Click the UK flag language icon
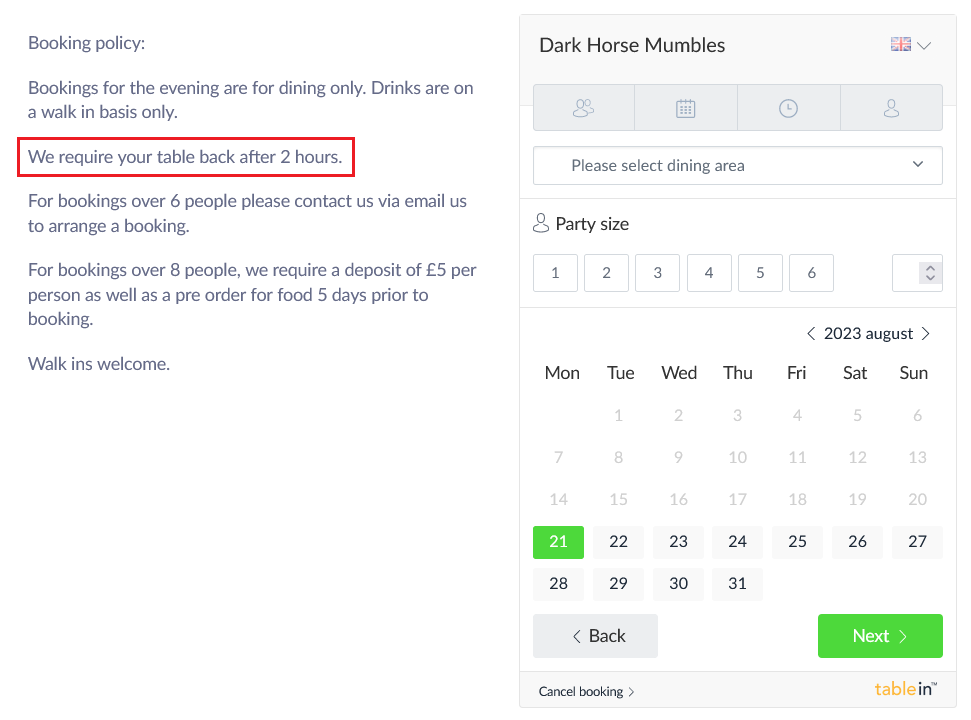This screenshot has height=720, width=971. click(x=900, y=45)
